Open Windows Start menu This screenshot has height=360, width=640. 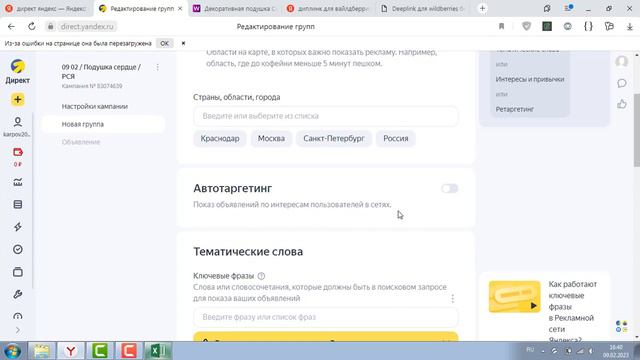click(x=13, y=351)
